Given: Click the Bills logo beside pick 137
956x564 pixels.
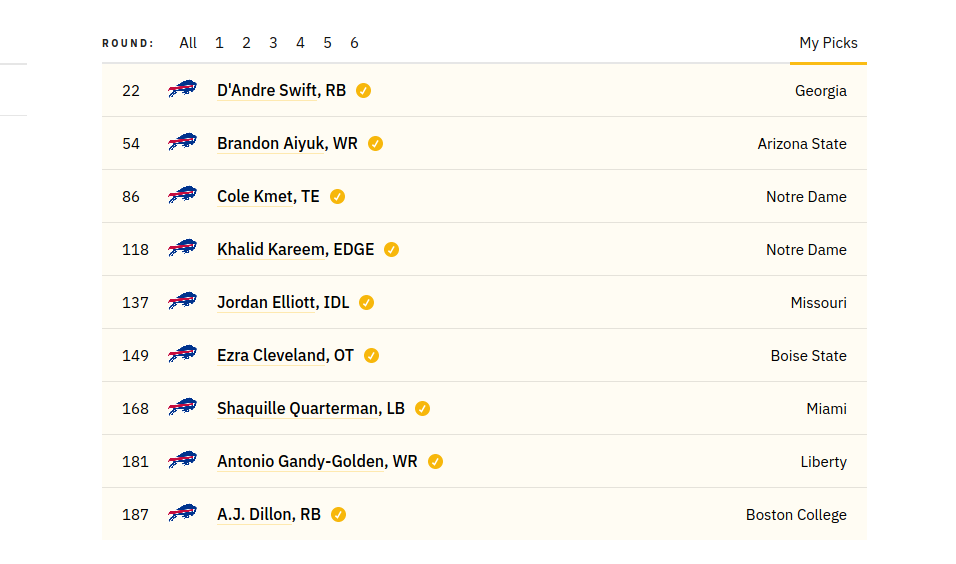Looking at the screenshot, I should [x=182, y=301].
